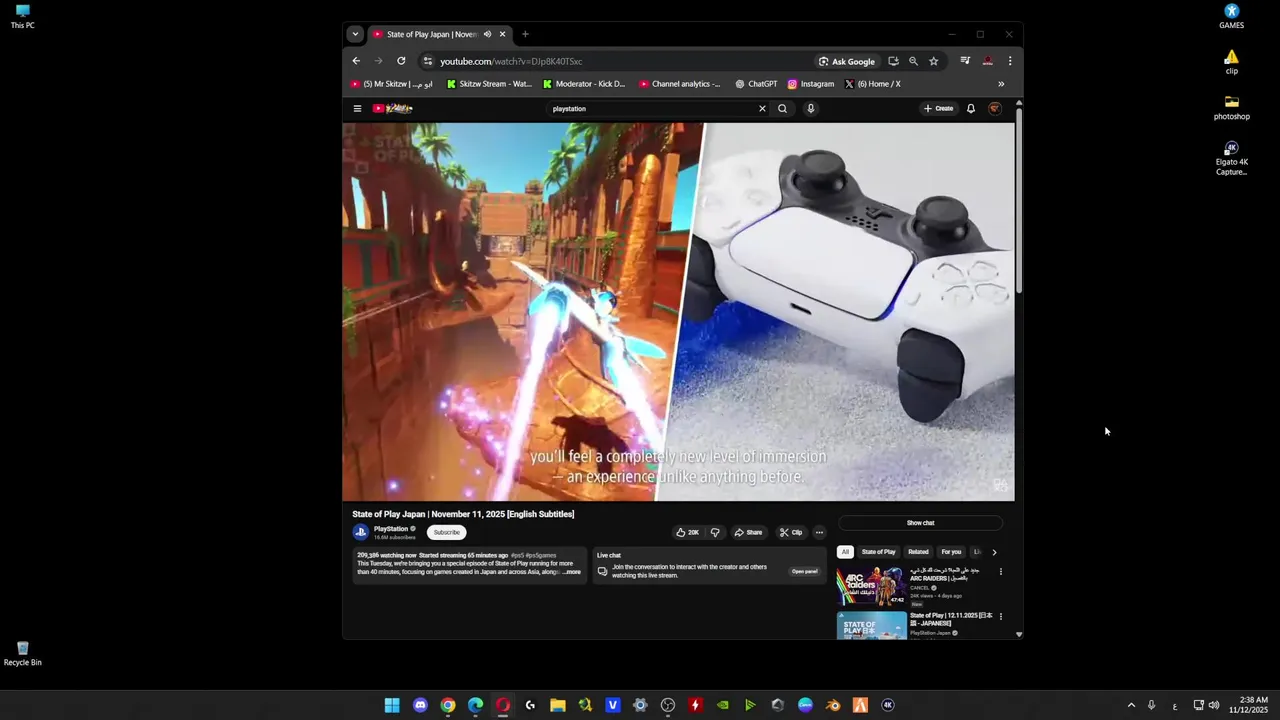The height and width of the screenshot is (720, 1280).
Task: Open File Explorer from the taskbar
Action: (x=558, y=705)
